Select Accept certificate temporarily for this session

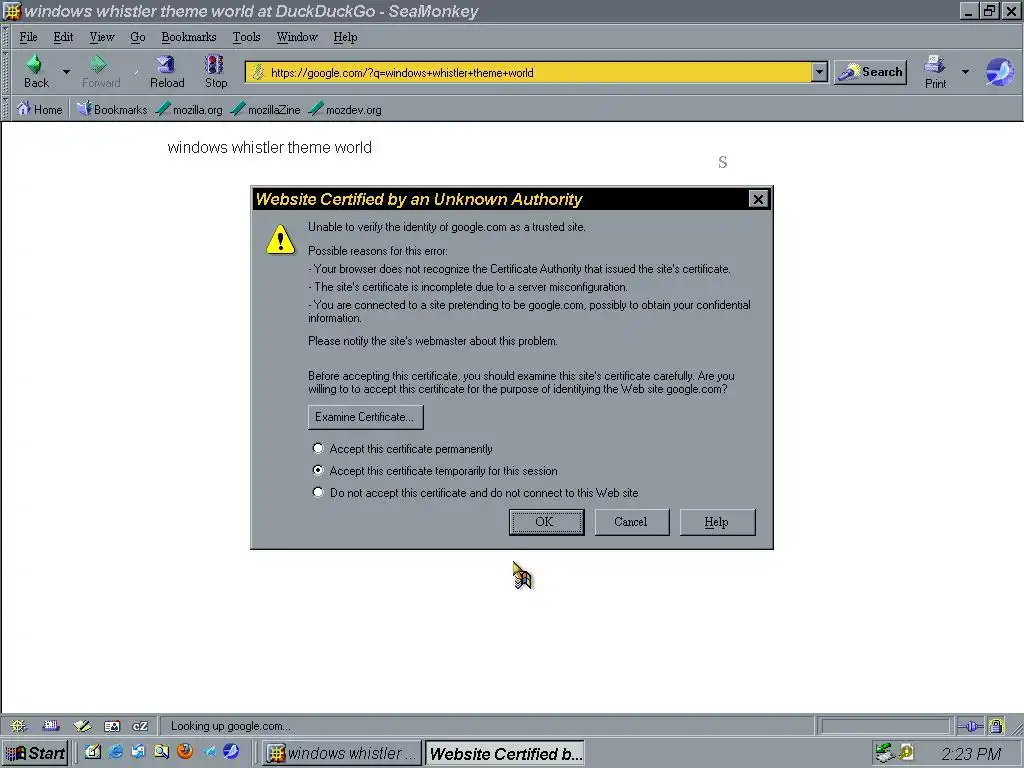(x=318, y=470)
